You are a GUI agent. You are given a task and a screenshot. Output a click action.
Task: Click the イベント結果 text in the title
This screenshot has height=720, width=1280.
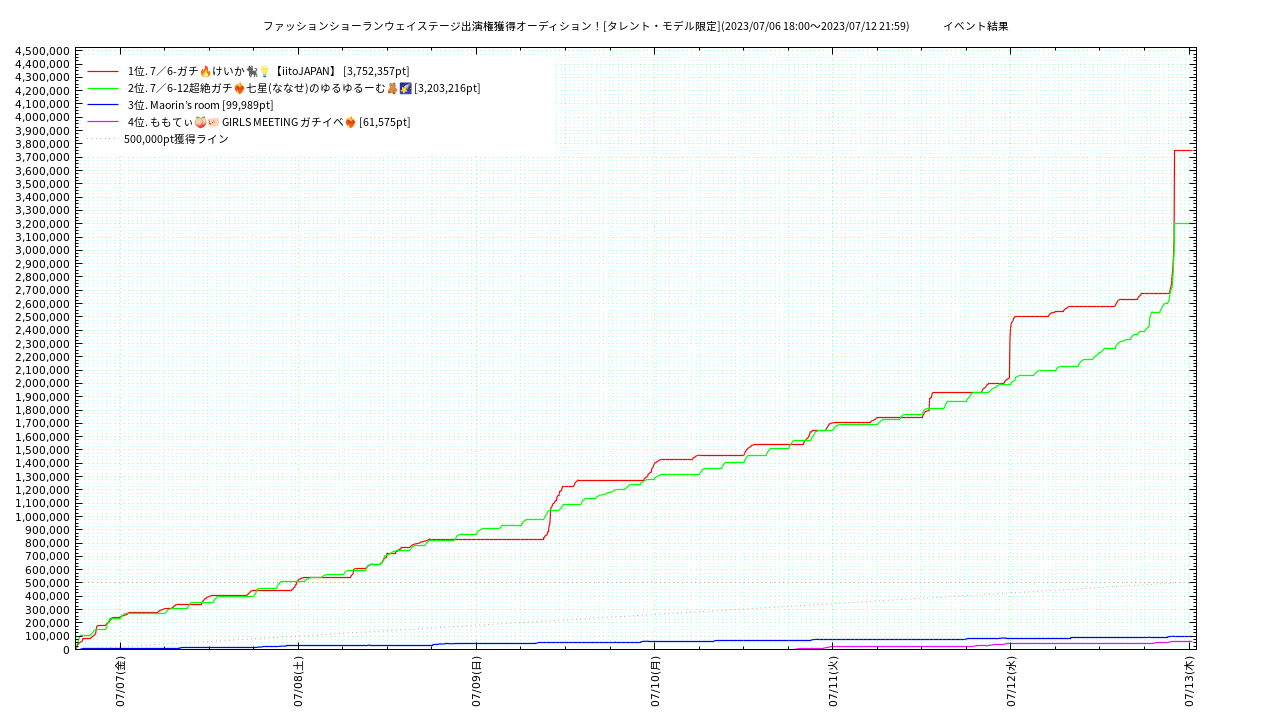pyautogui.click(x=975, y=26)
